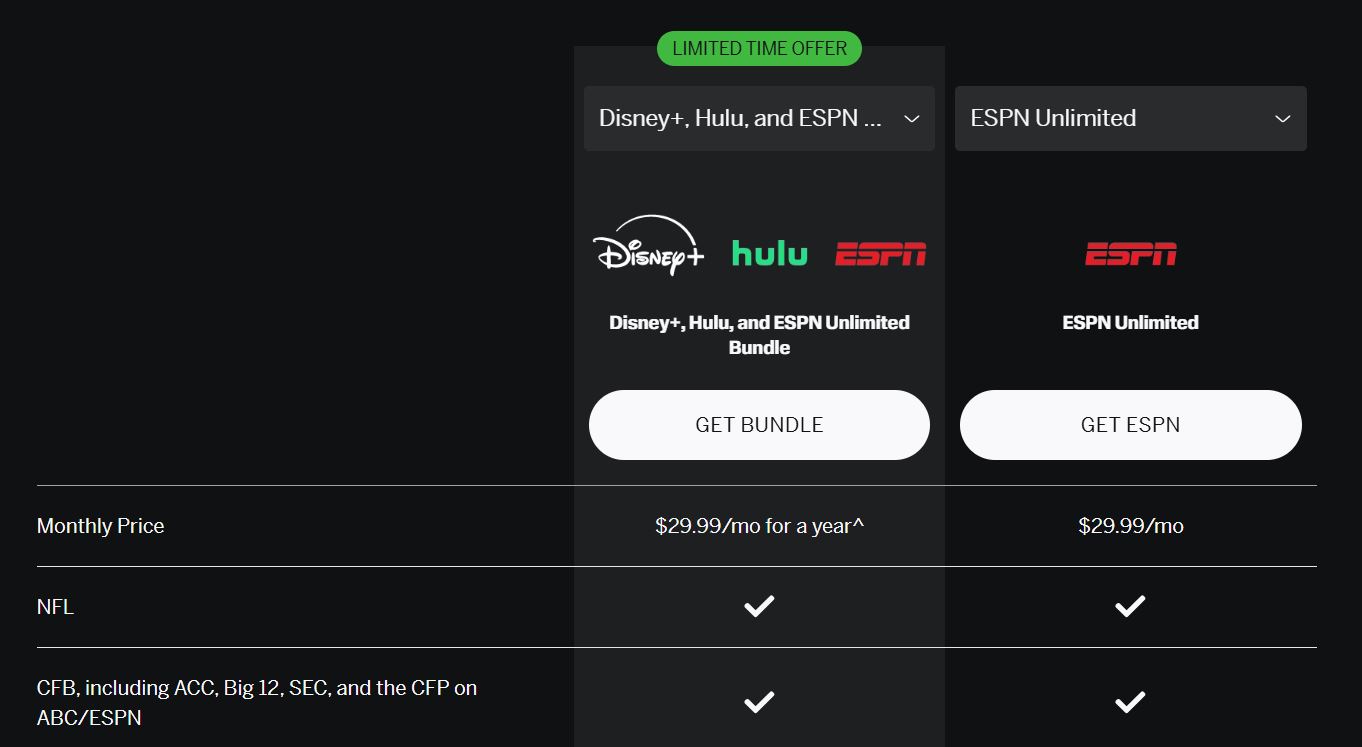Click the CFB checkmark in the bundle column
The height and width of the screenshot is (747, 1362).
(759, 701)
